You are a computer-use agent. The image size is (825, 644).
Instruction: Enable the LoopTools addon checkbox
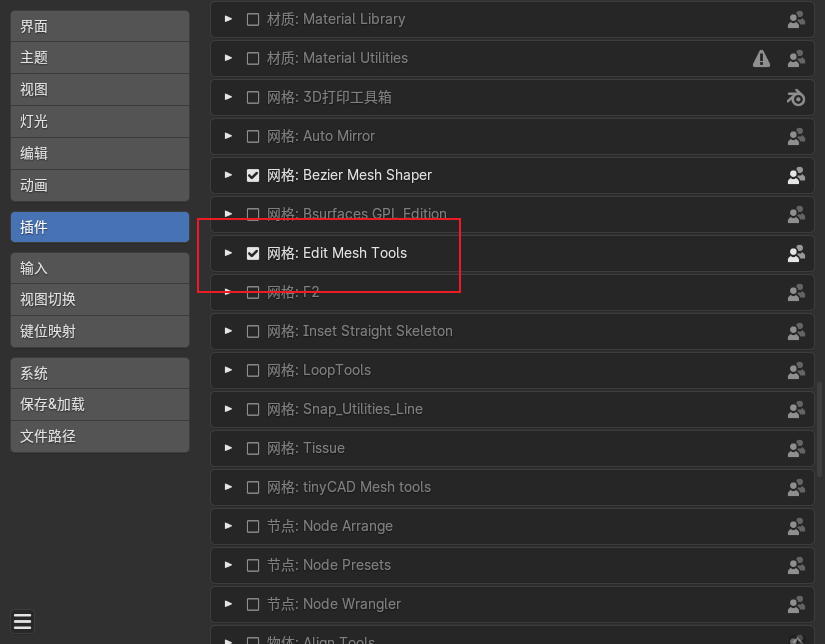pos(253,370)
